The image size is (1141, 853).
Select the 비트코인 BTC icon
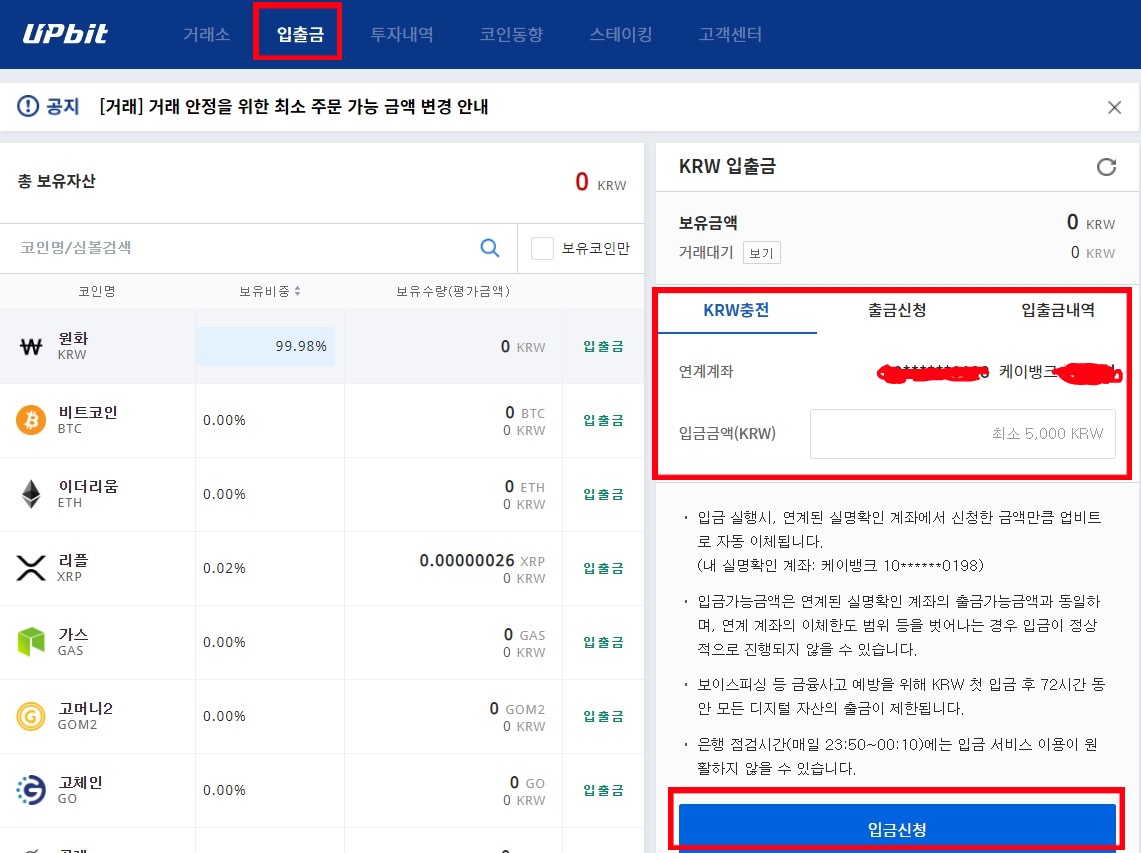(31, 420)
